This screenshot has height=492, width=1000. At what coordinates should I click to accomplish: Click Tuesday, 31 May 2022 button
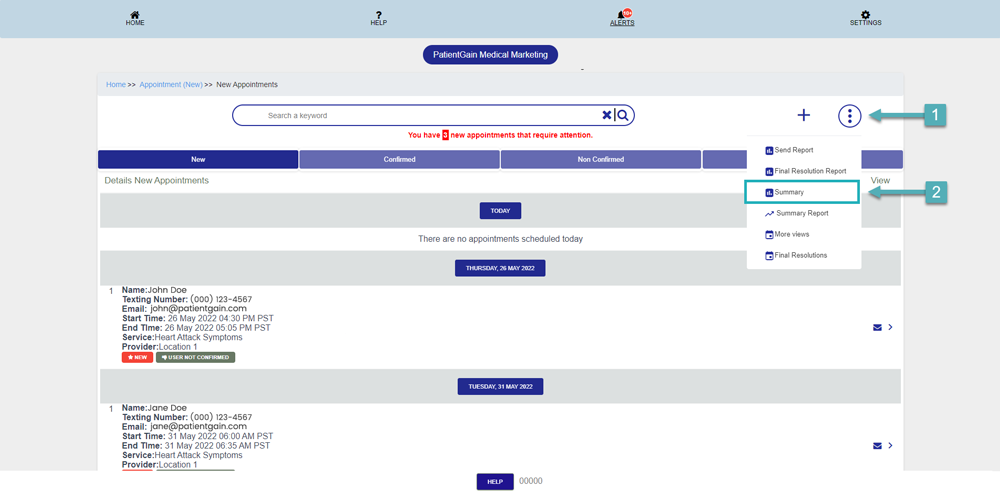click(500, 386)
